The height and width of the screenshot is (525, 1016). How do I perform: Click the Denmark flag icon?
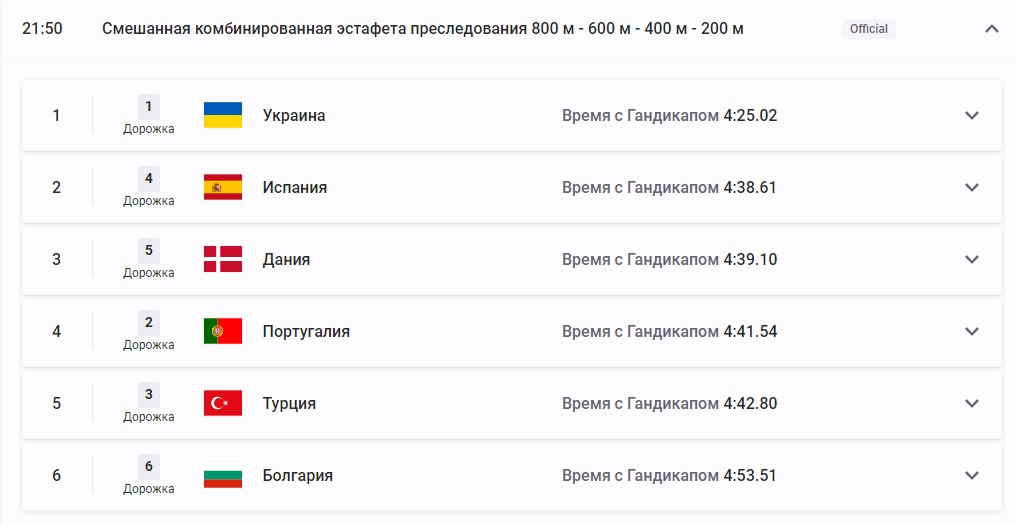click(223, 259)
